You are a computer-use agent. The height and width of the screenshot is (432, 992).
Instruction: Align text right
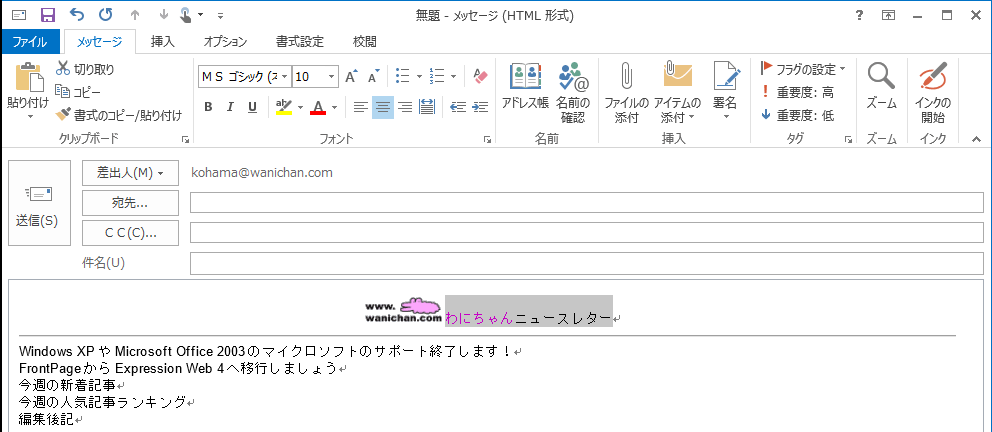point(405,107)
